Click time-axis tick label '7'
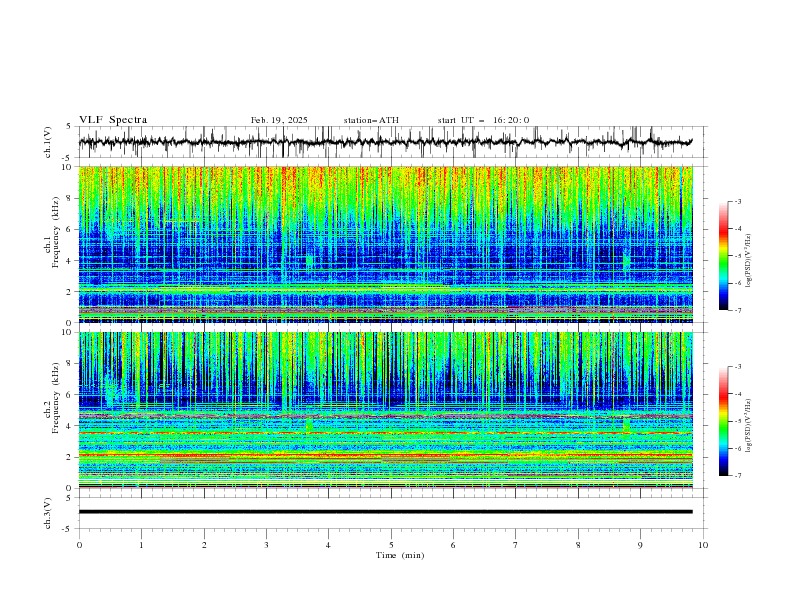Image resolution: width=792 pixels, height=612 pixels. (x=516, y=545)
